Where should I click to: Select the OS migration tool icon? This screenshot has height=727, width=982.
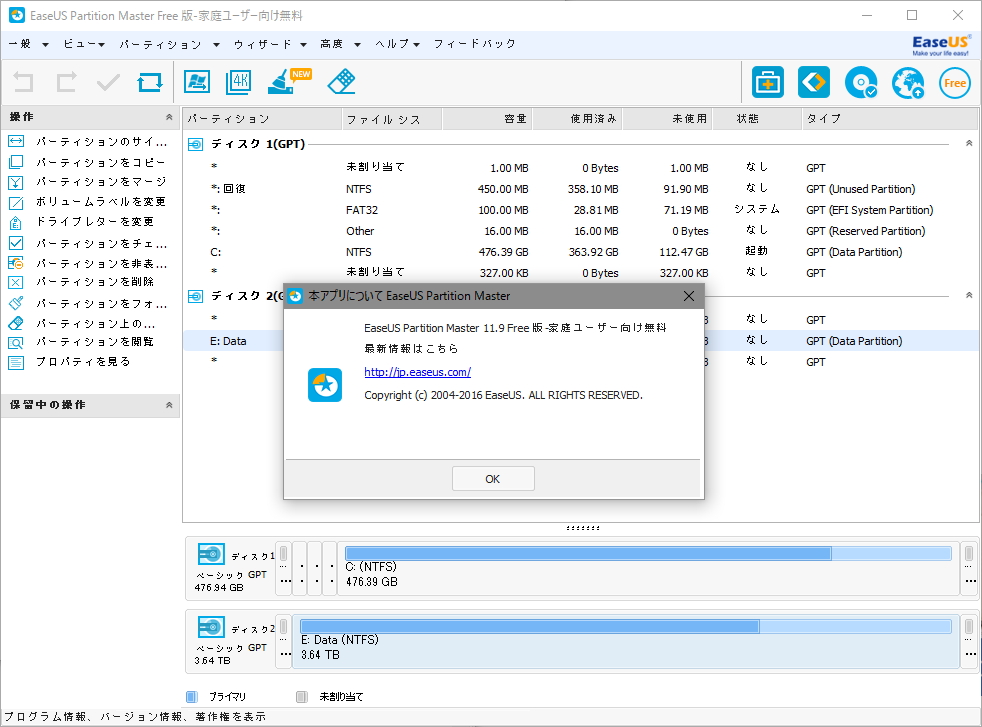coord(194,82)
